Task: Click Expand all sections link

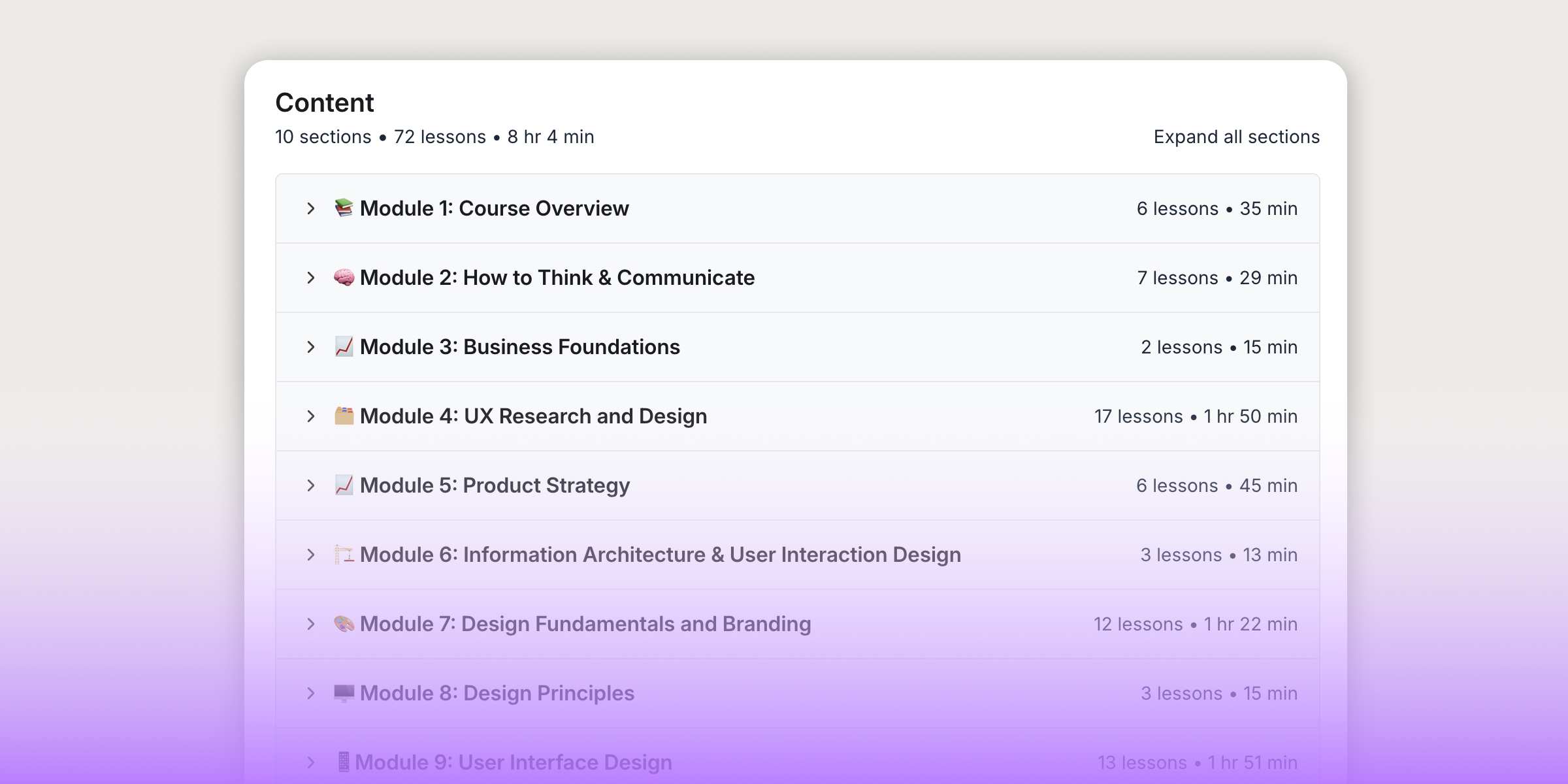Action: pos(1236,137)
